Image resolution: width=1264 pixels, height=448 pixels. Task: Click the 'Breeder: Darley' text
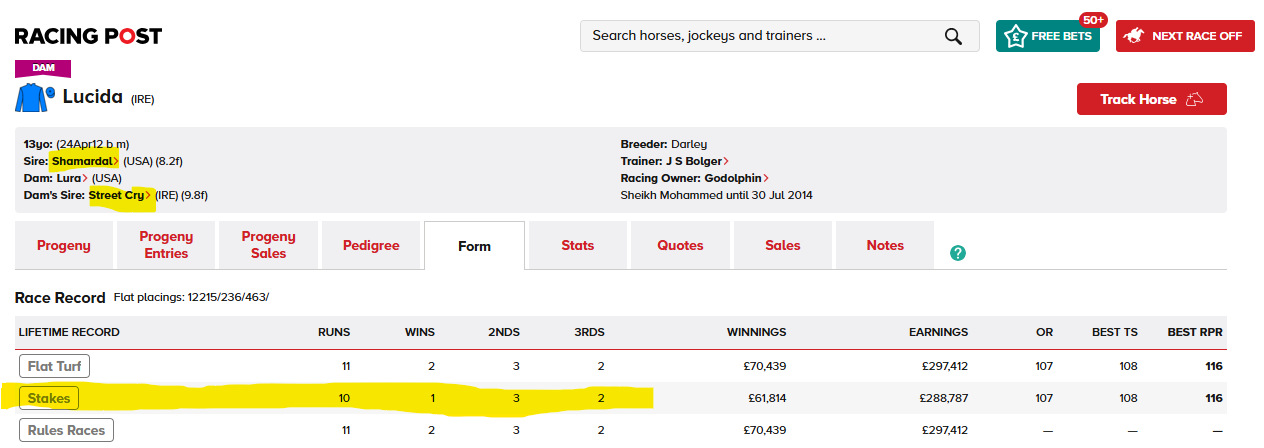[x=664, y=144]
